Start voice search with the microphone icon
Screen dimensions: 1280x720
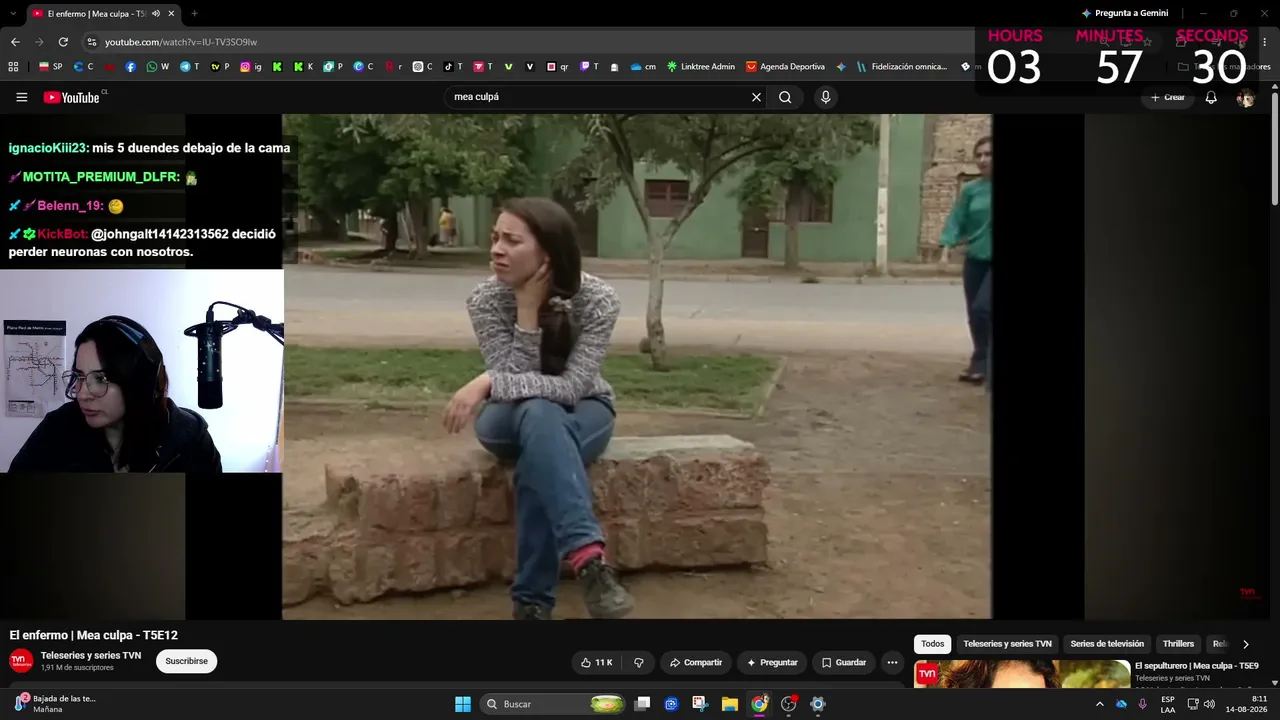pyautogui.click(x=825, y=97)
